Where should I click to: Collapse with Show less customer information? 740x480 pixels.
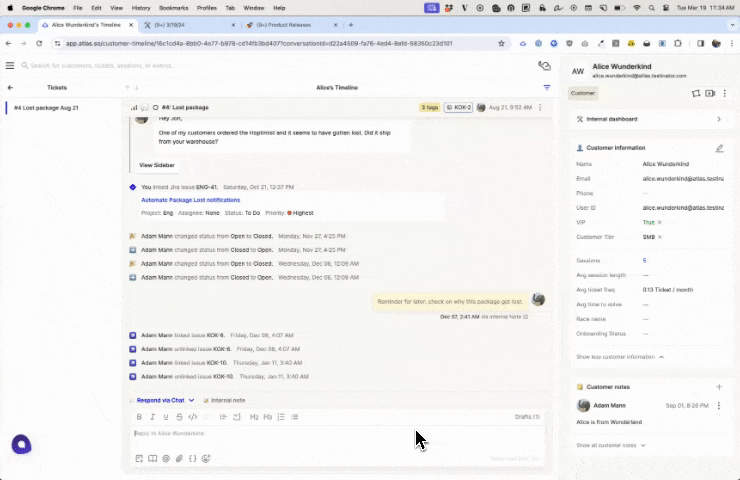click(x=620, y=357)
